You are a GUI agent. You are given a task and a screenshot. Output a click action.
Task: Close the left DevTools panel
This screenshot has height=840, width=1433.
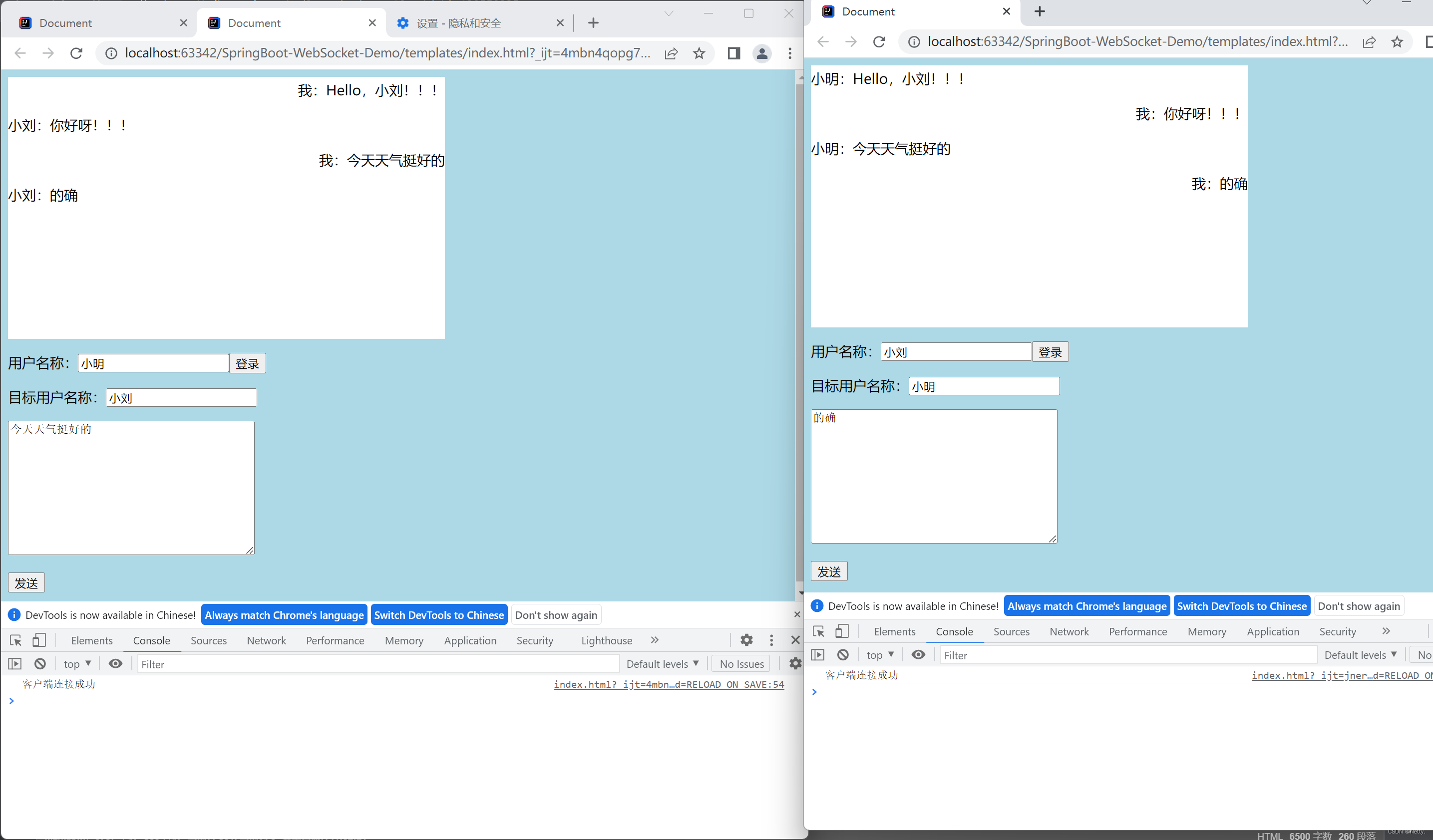pos(795,640)
